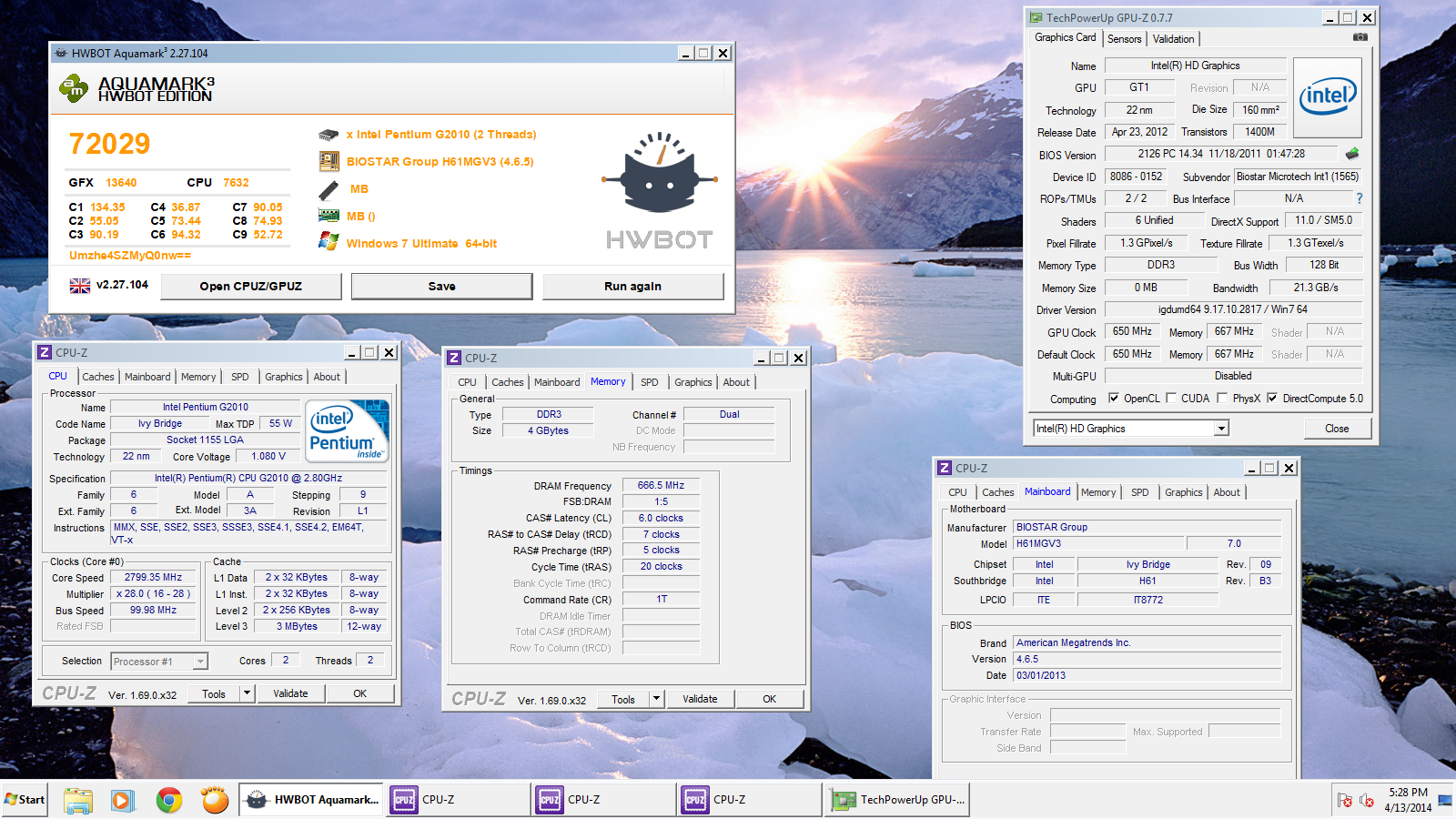Open Windows Media Player from taskbar

point(122,800)
